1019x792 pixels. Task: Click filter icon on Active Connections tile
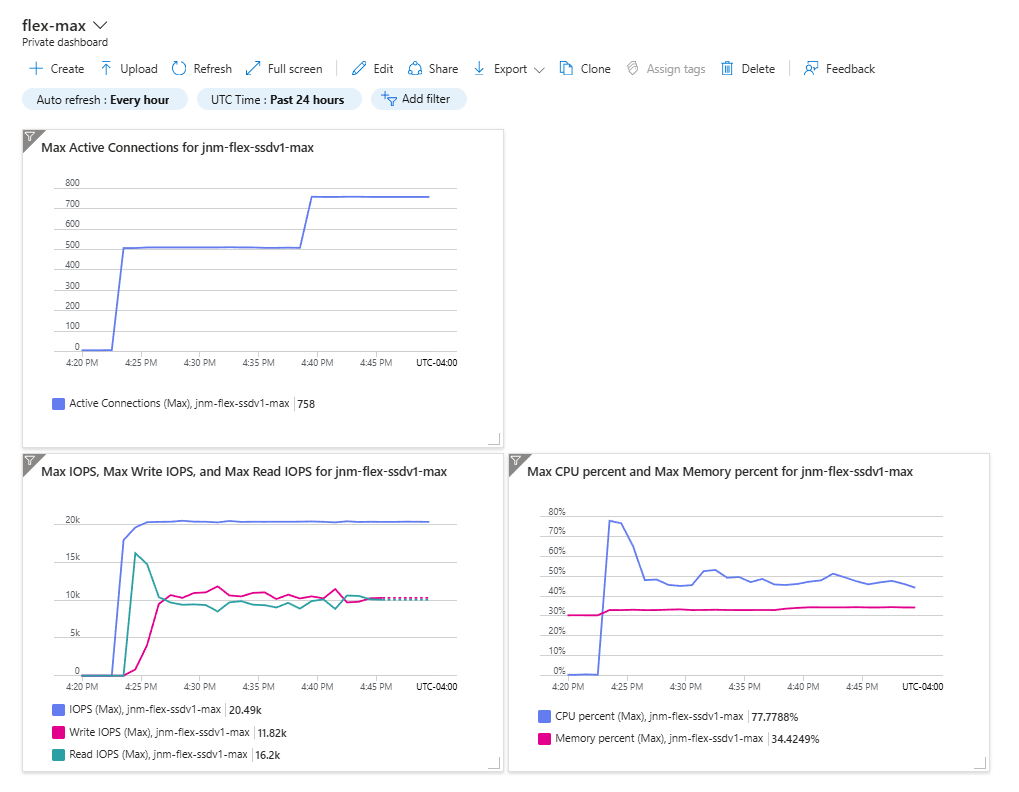click(x=30, y=136)
